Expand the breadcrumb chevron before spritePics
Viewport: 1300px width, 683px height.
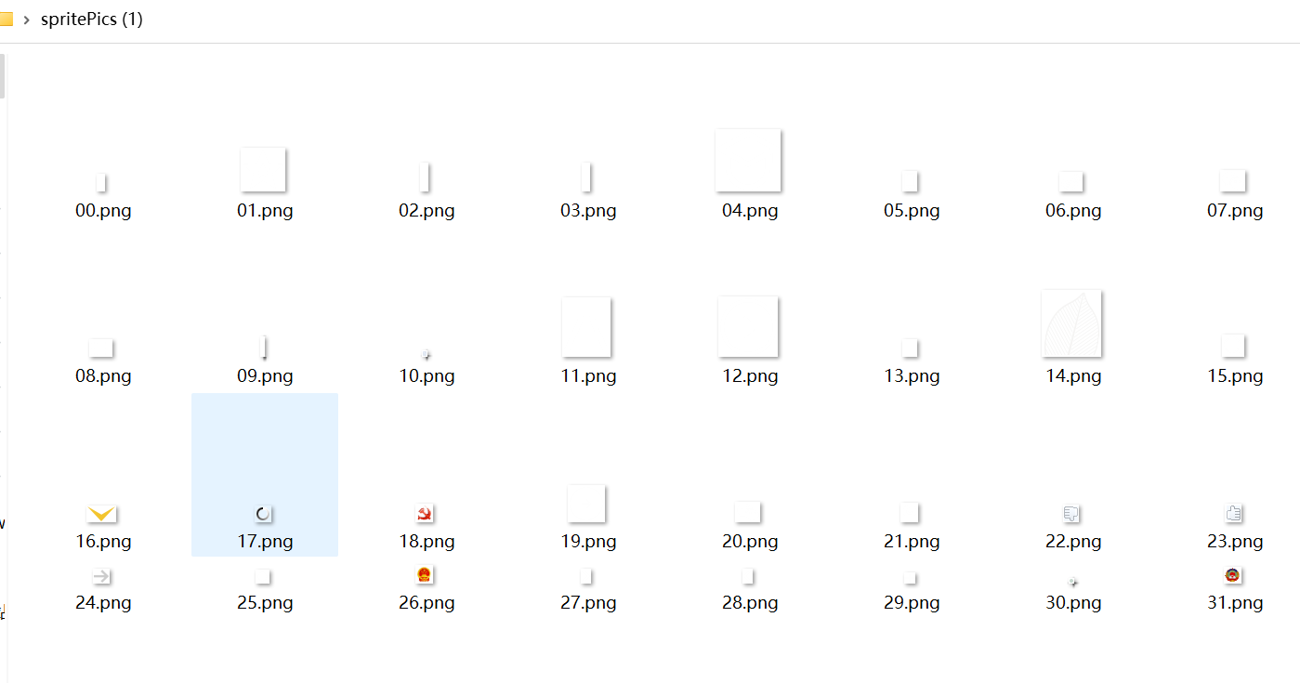[x=26, y=20]
